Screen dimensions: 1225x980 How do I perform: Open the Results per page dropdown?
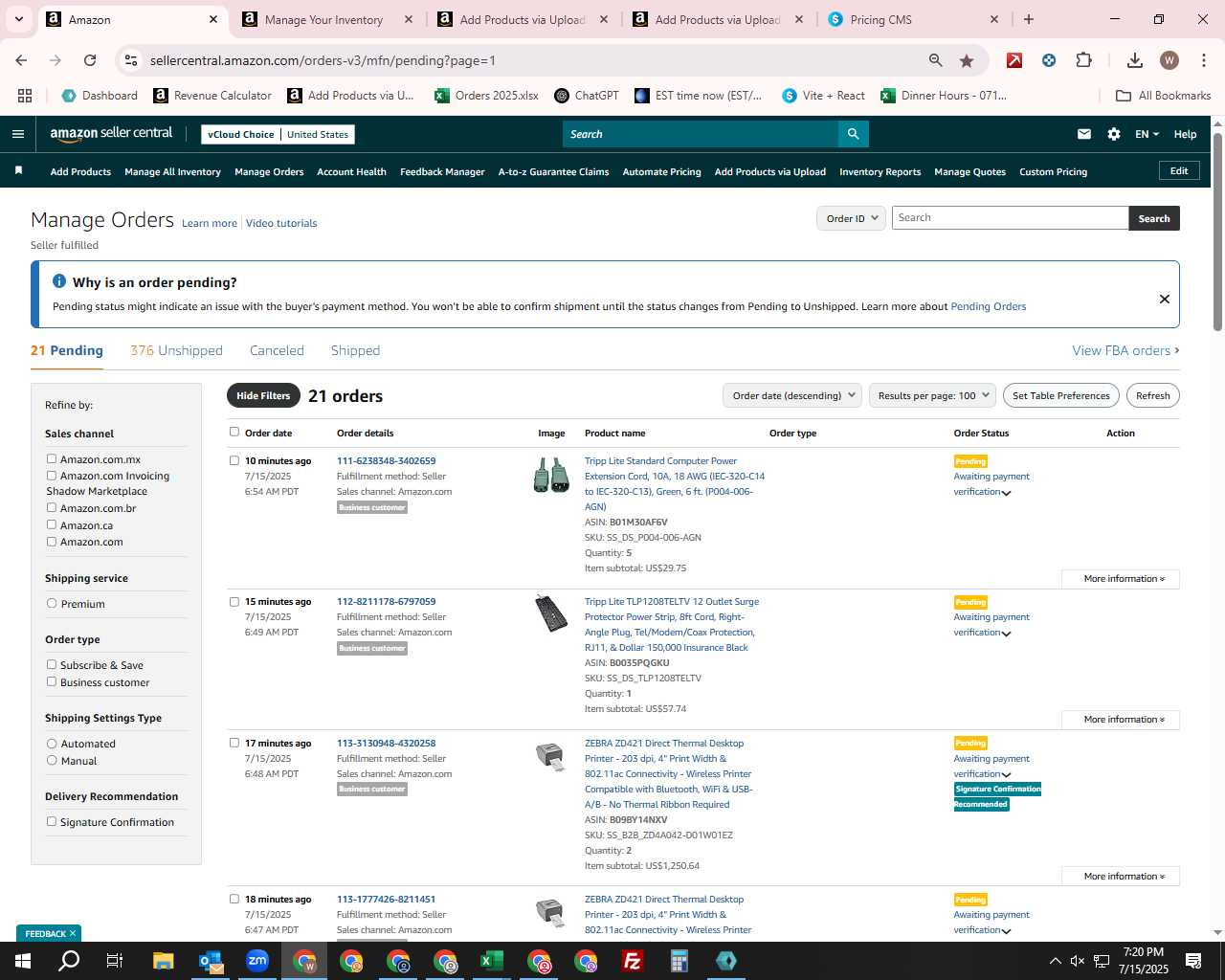pos(933,395)
